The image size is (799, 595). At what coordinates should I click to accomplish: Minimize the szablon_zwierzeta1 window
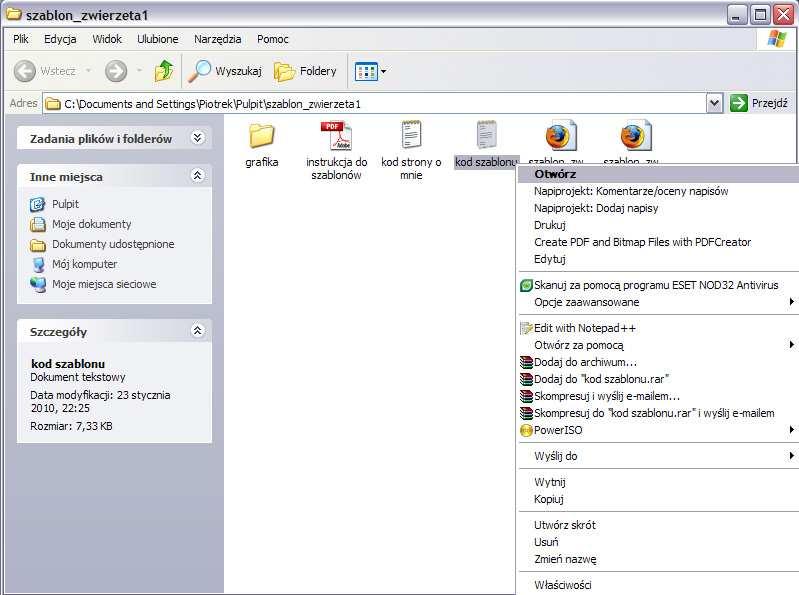click(736, 15)
